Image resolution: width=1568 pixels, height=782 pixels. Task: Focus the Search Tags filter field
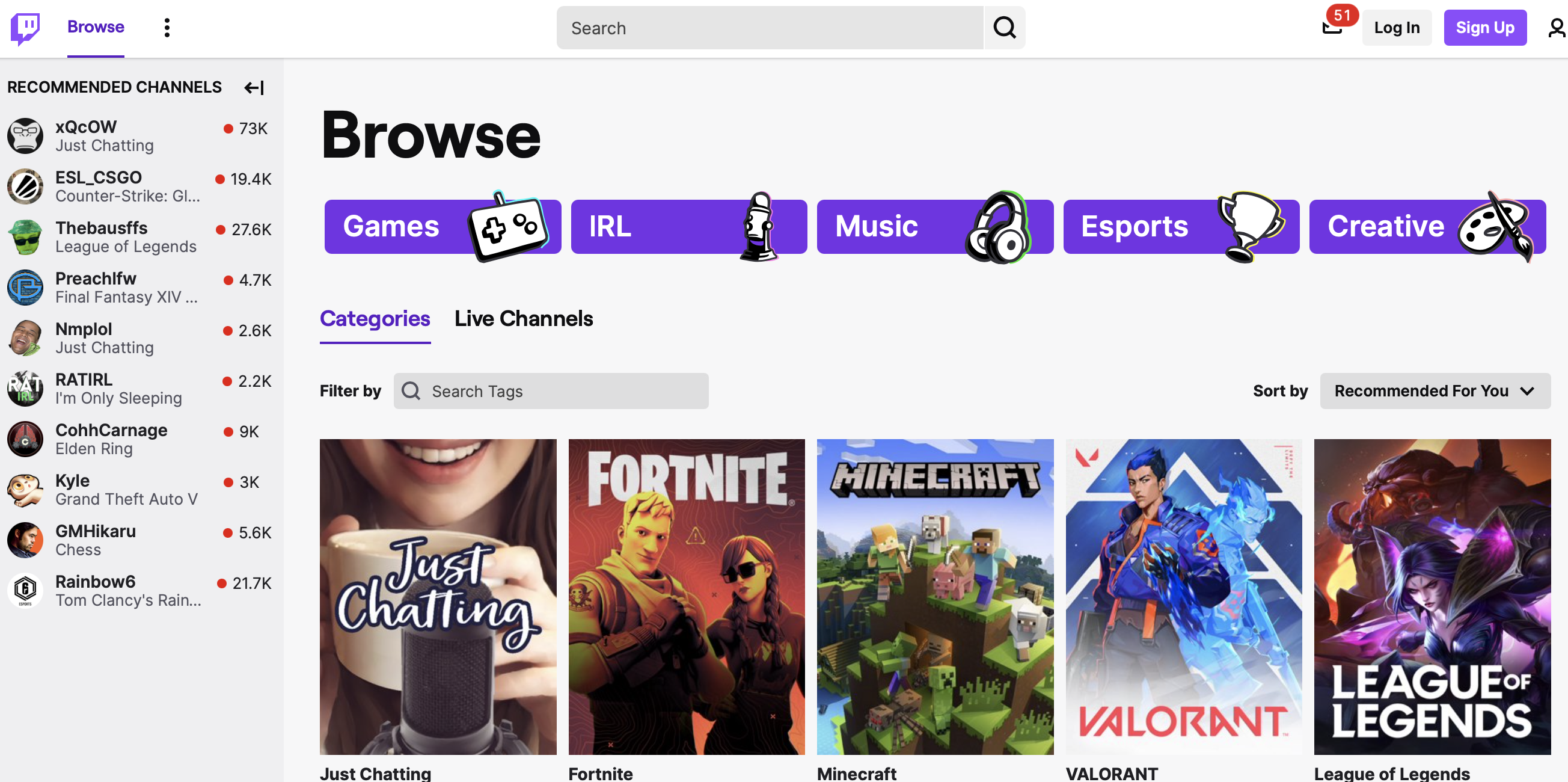point(550,391)
